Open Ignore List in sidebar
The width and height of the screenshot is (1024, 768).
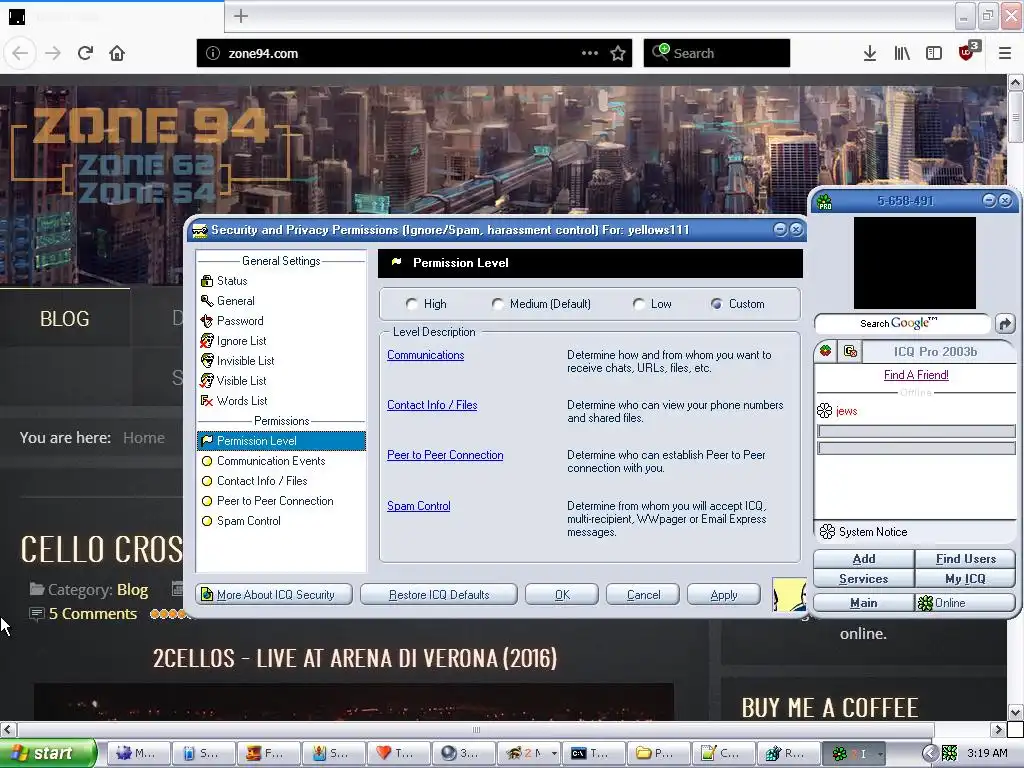[242, 341]
